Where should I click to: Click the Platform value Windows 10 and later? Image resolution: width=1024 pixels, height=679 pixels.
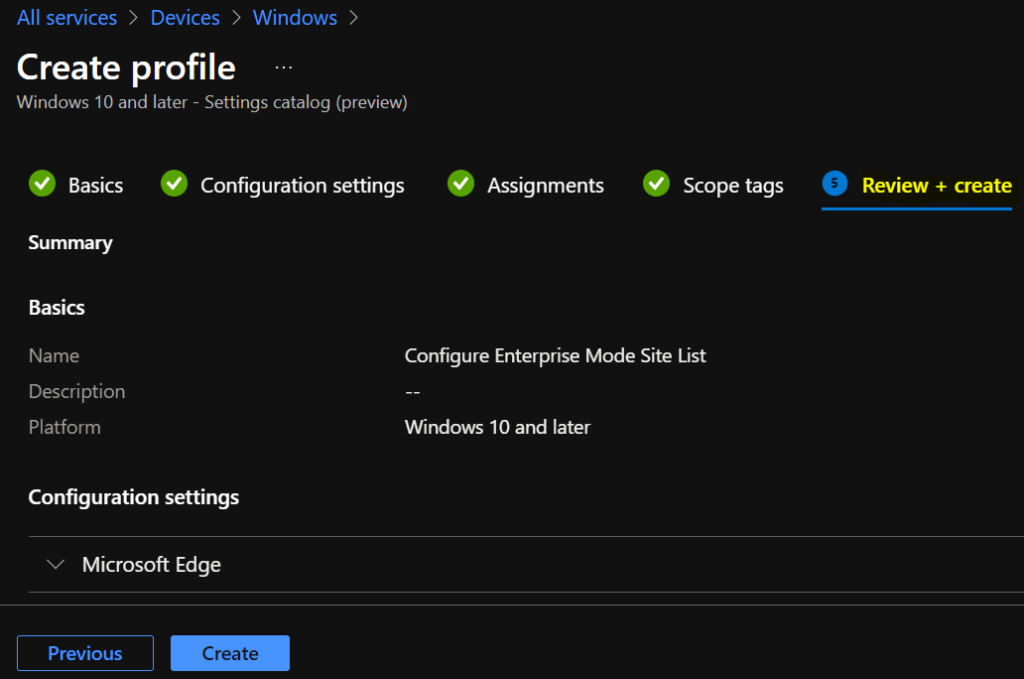(498, 427)
